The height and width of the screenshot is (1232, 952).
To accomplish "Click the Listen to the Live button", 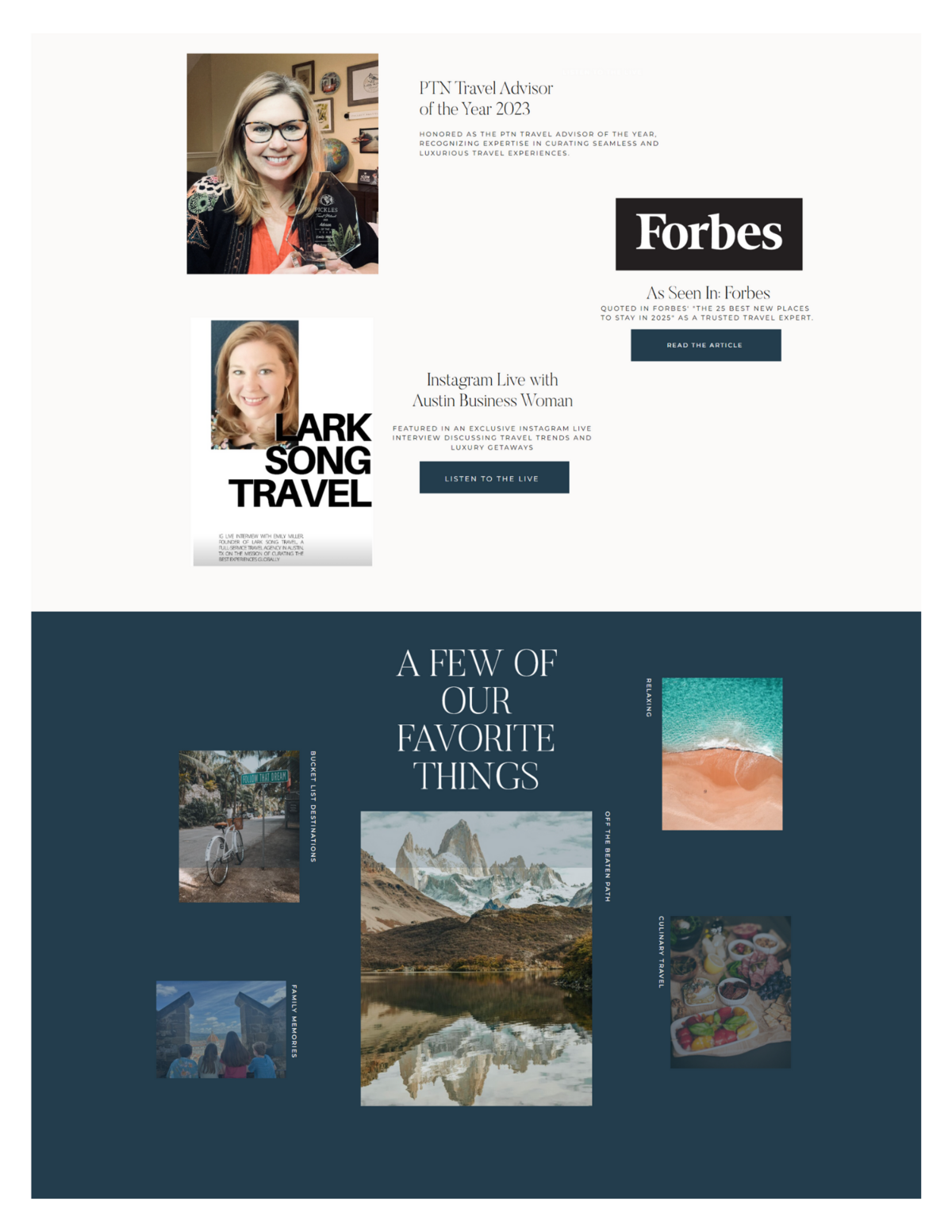I will point(493,478).
